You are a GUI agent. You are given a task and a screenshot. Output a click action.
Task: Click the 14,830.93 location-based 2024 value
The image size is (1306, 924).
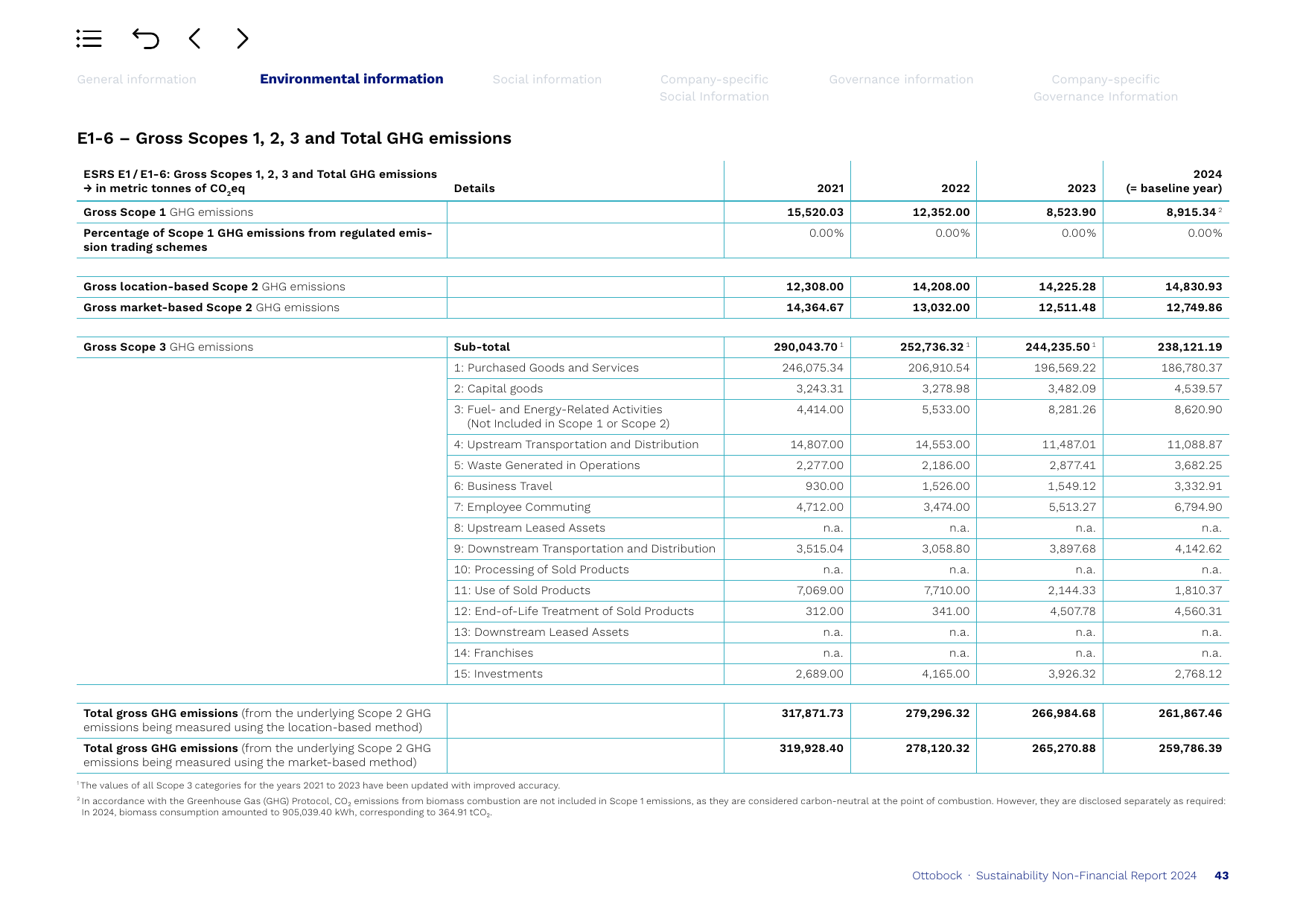tap(1194, 287)
